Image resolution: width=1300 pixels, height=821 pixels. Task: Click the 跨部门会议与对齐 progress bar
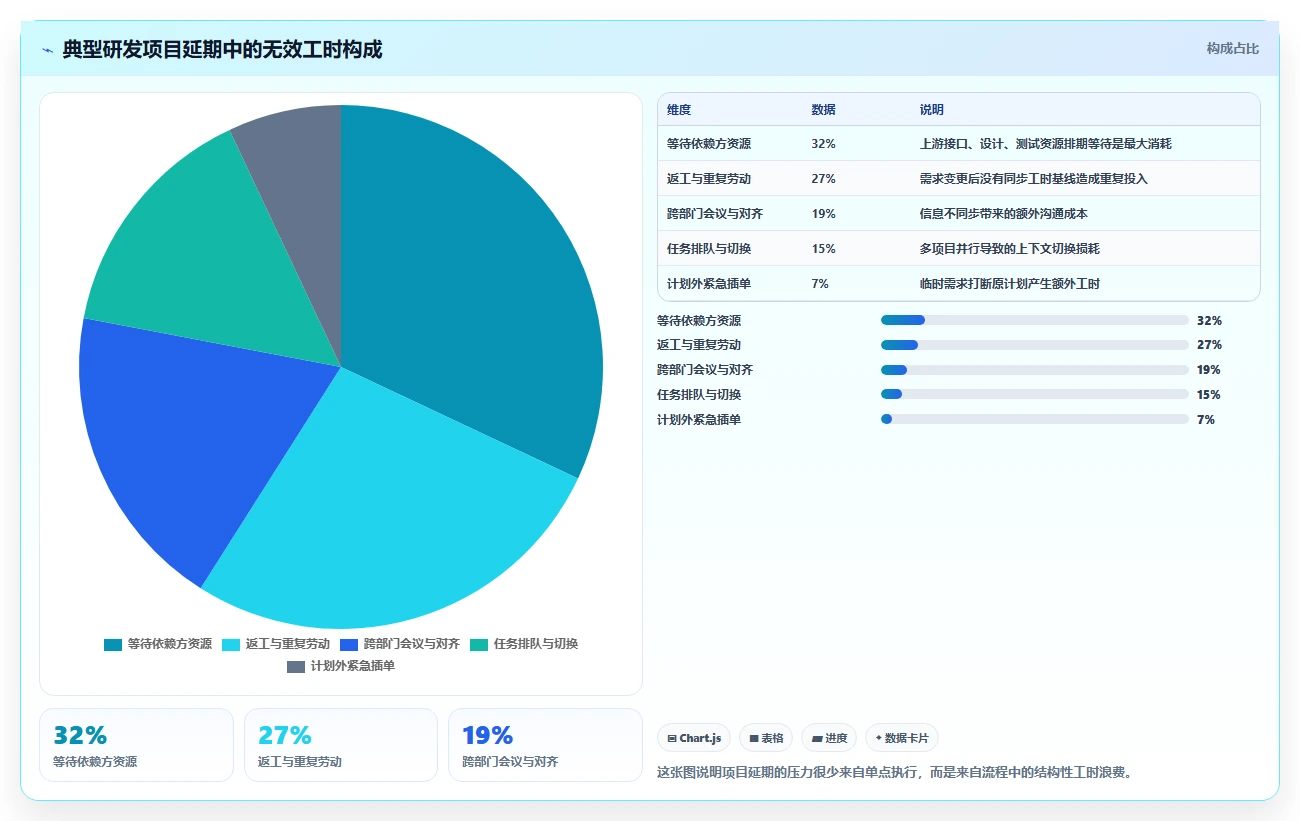tap(1035, 370)
